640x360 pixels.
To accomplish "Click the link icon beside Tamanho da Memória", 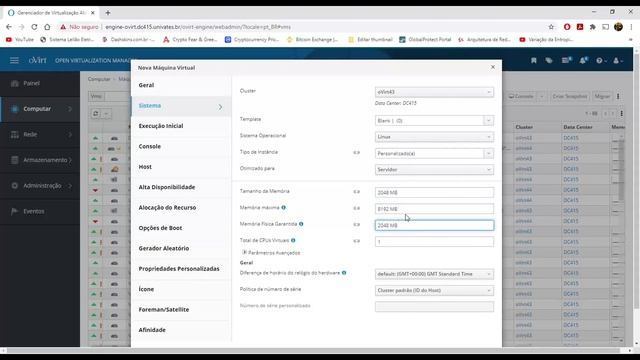I will [356, 191].
